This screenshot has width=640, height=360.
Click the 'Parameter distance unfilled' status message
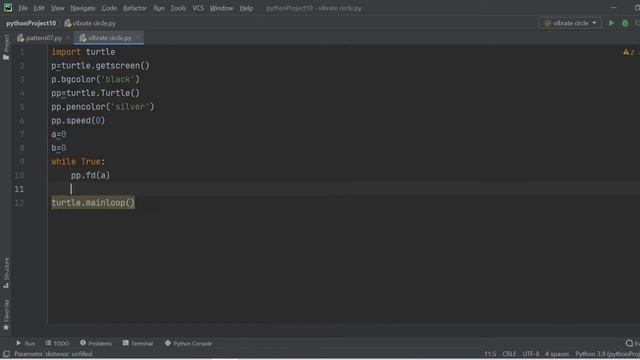tap(53, 354)
